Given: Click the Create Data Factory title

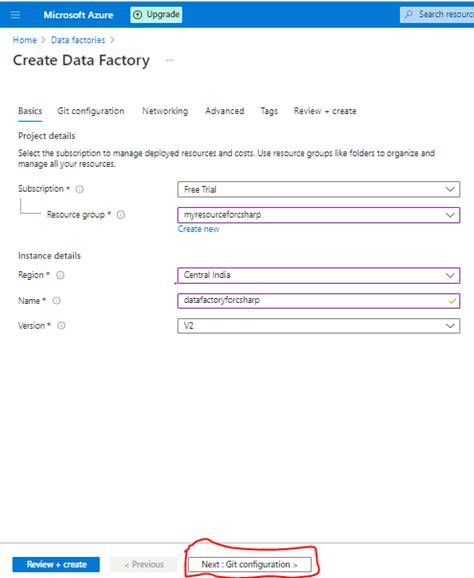Looking at the screenshot, I should click(x=81, y=60).
